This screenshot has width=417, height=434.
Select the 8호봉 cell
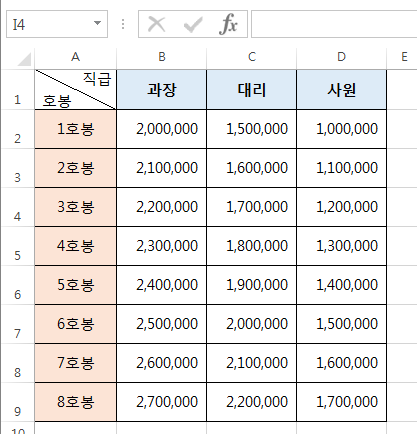coord(76,402)
